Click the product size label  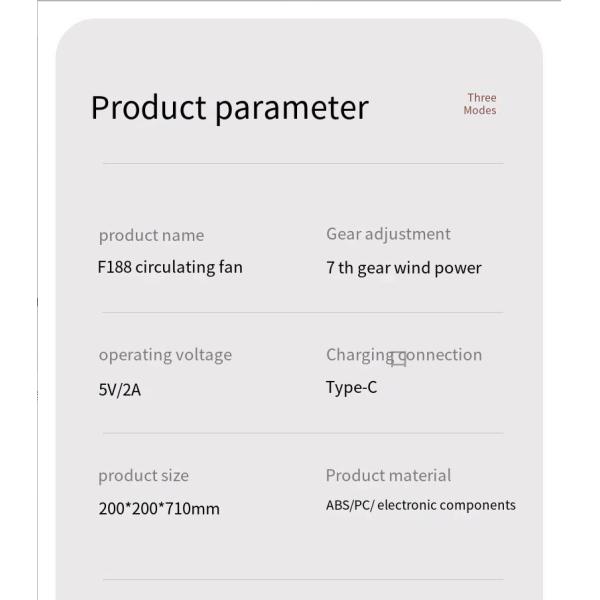(x=143, y=476)
